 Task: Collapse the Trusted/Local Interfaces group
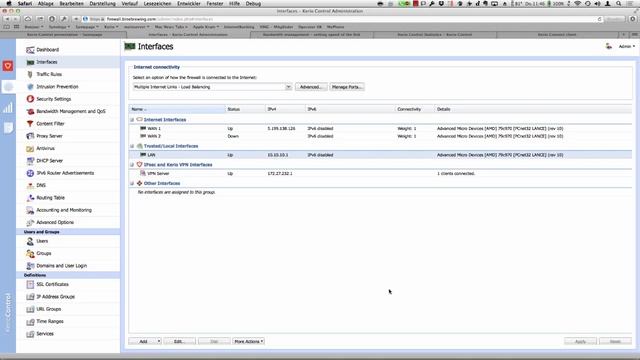[132, 146]
